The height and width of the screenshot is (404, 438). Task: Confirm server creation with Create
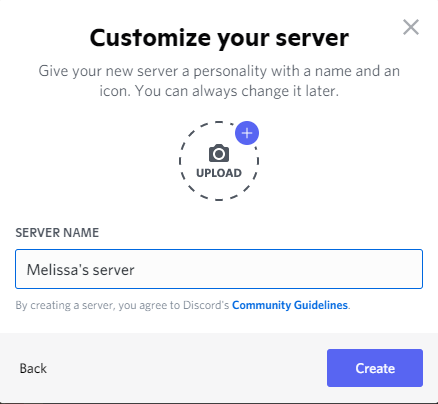(375, 368)
